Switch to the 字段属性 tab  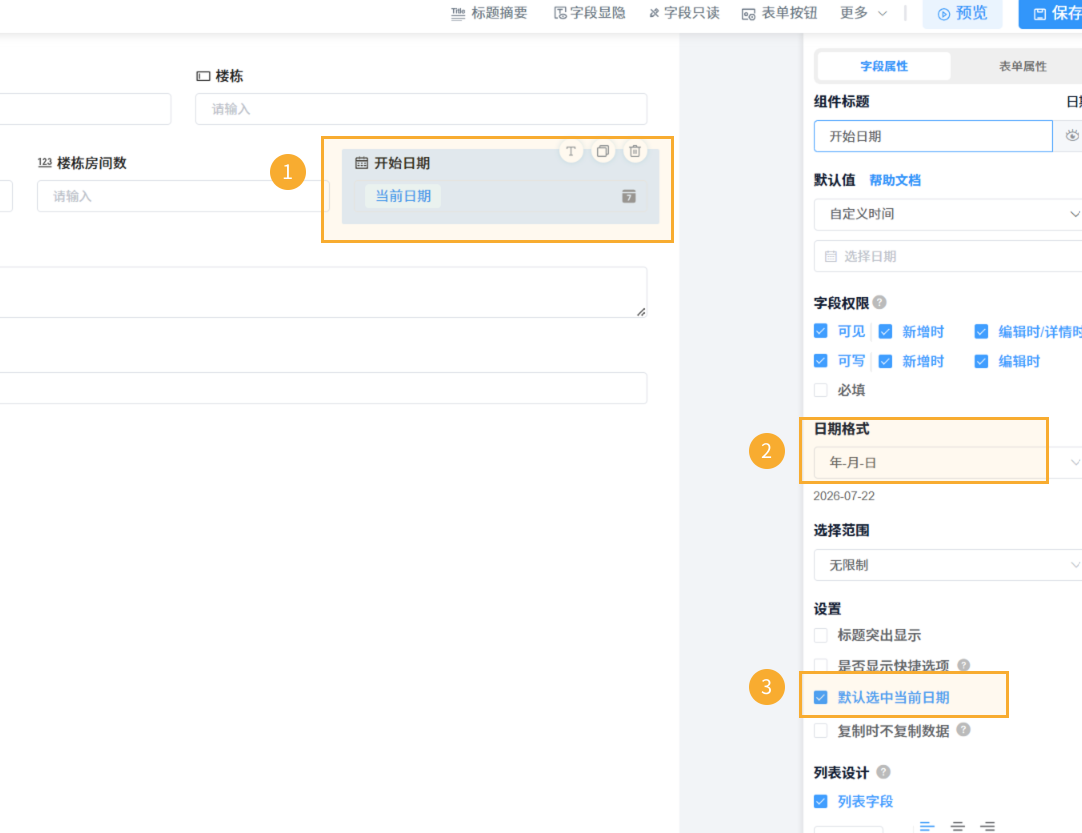[x=884, y=66]
